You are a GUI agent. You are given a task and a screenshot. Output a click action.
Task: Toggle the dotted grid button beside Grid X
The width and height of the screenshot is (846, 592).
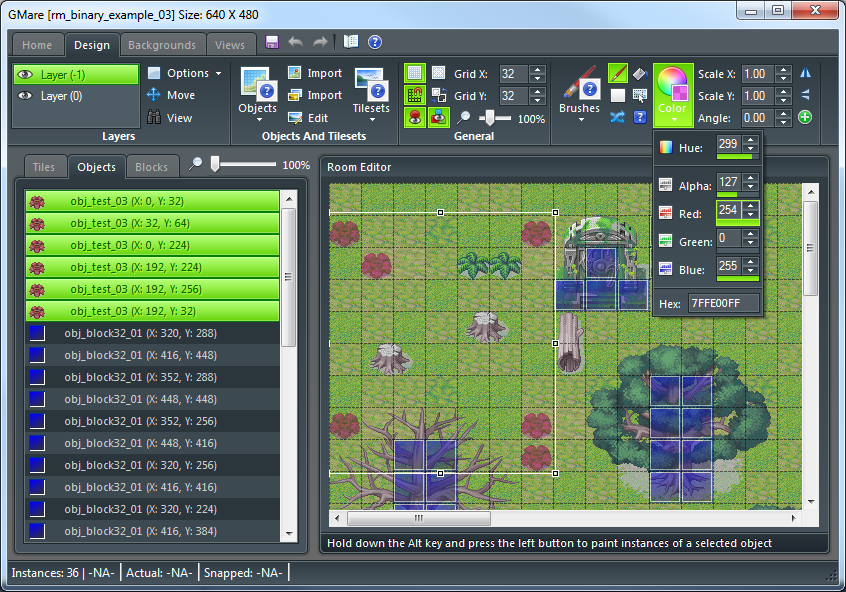pyautogui.click(x=439, y=73)
